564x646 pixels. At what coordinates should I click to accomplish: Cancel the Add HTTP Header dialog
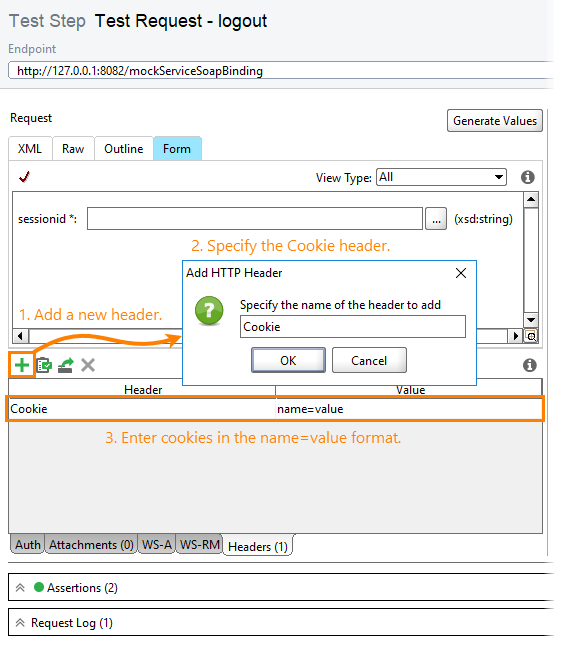tap(369, 360)
